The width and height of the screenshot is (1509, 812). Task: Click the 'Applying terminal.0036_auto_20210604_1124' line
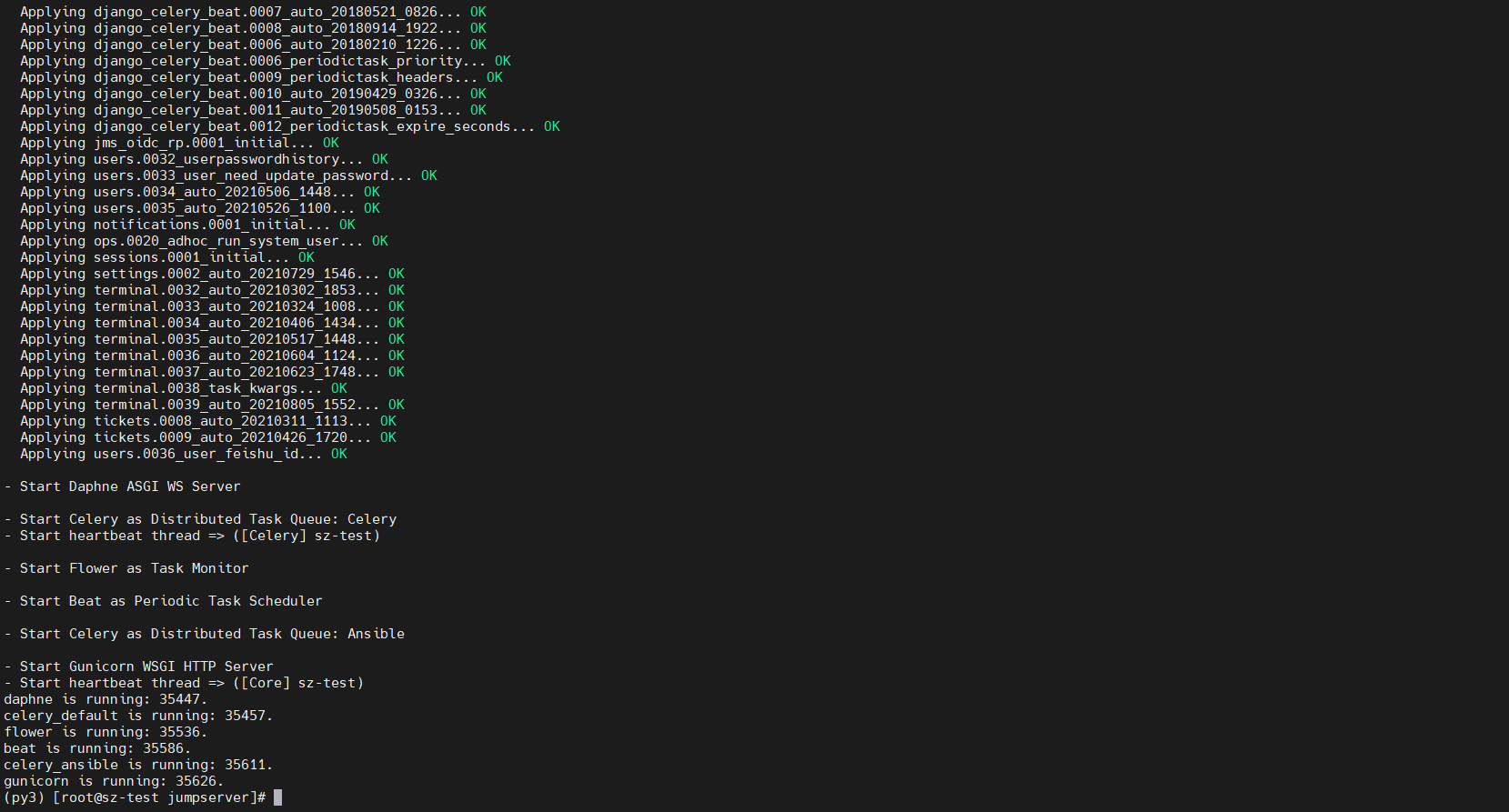(x=212, y=356)
